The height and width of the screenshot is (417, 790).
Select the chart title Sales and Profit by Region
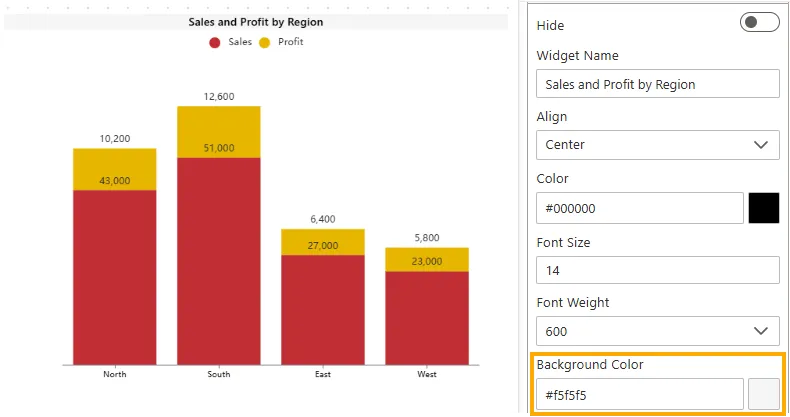point(256,22)
